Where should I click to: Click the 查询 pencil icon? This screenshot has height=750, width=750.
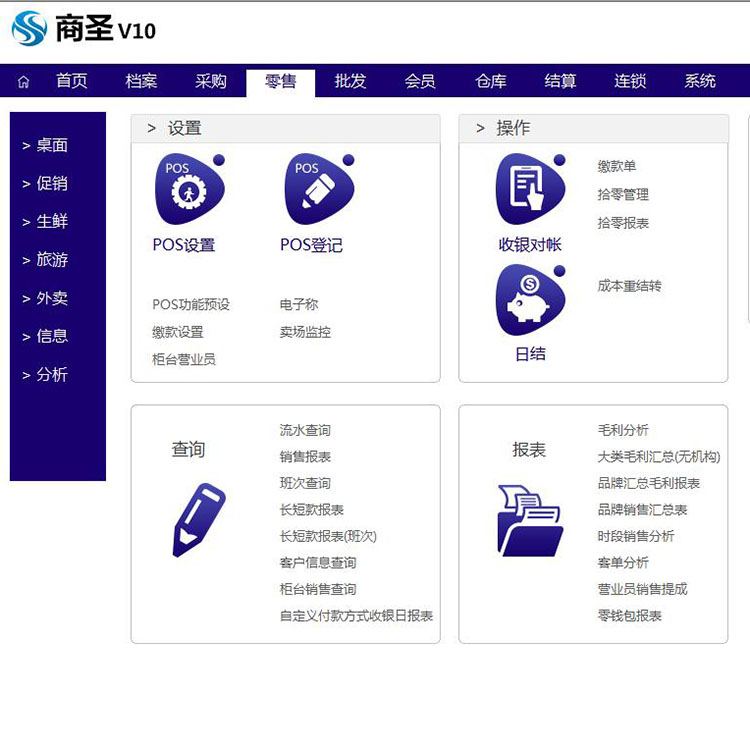199,520
